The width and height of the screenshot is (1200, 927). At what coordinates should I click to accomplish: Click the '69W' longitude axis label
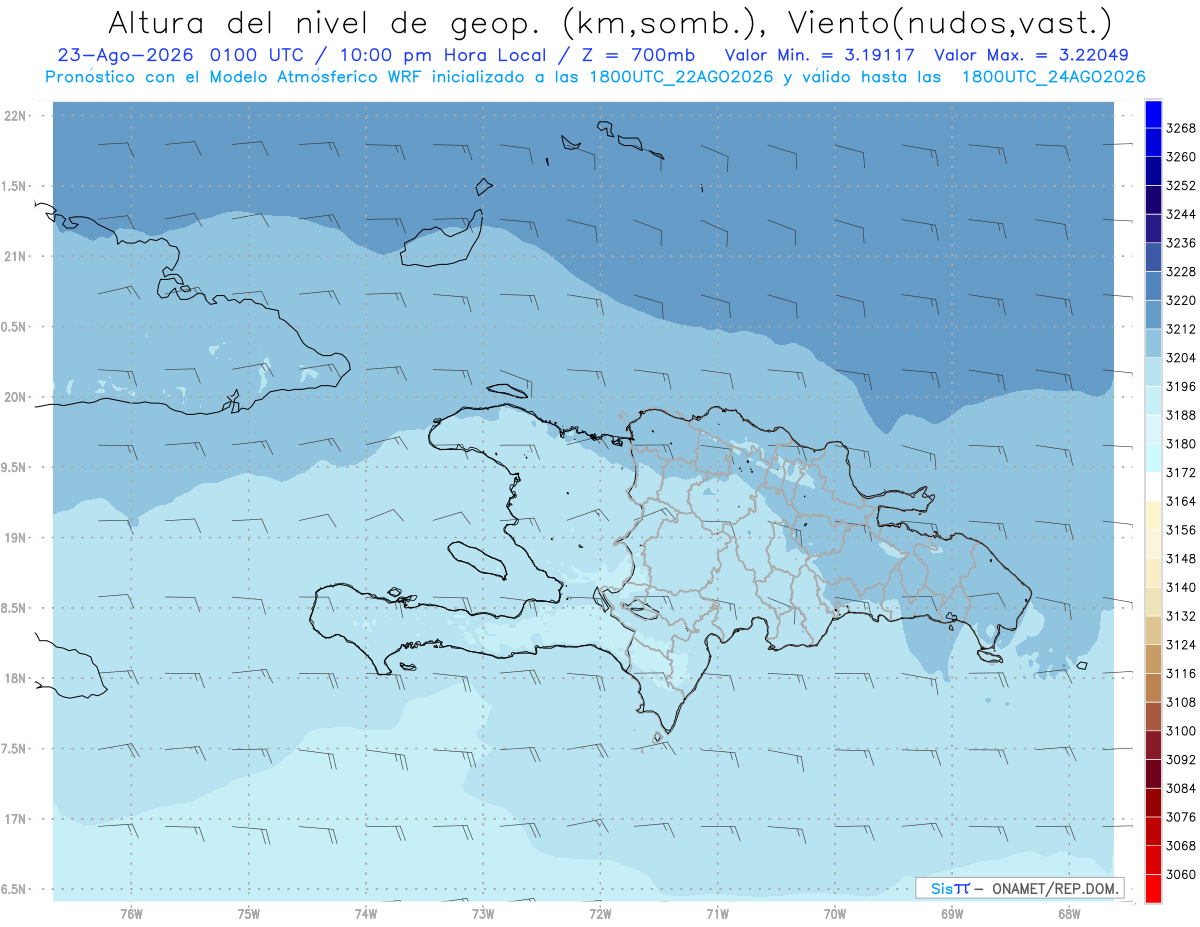tap(951, 914)
